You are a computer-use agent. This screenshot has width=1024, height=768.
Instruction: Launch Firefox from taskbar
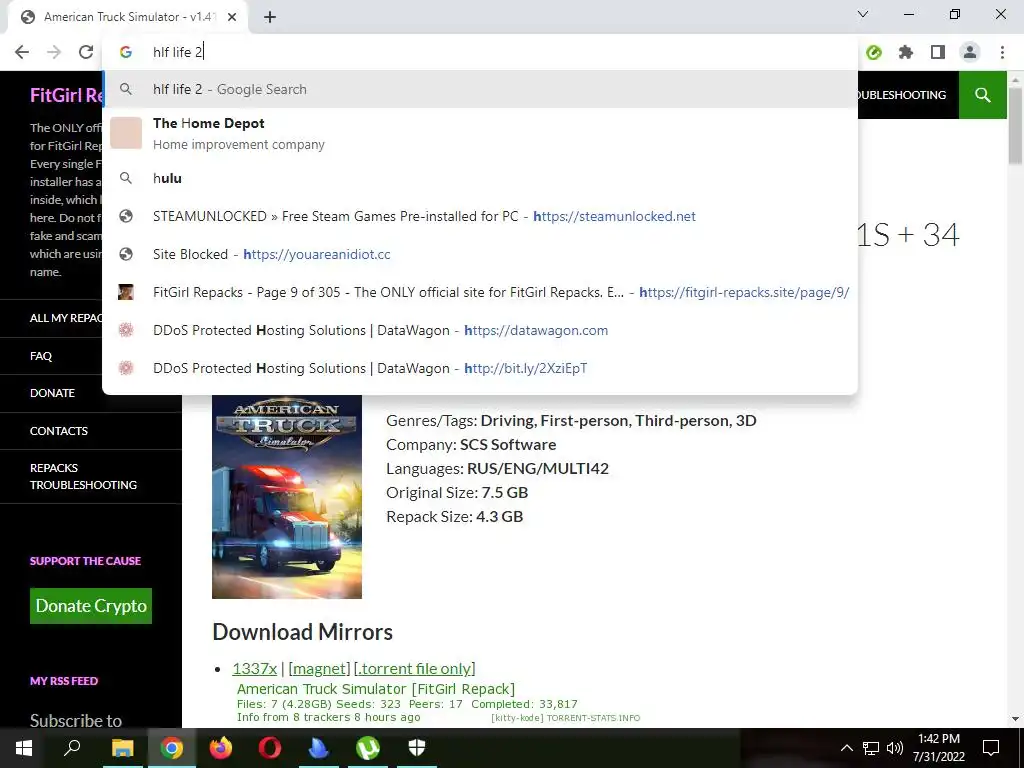pyautogui.click(x=221, y=748)
